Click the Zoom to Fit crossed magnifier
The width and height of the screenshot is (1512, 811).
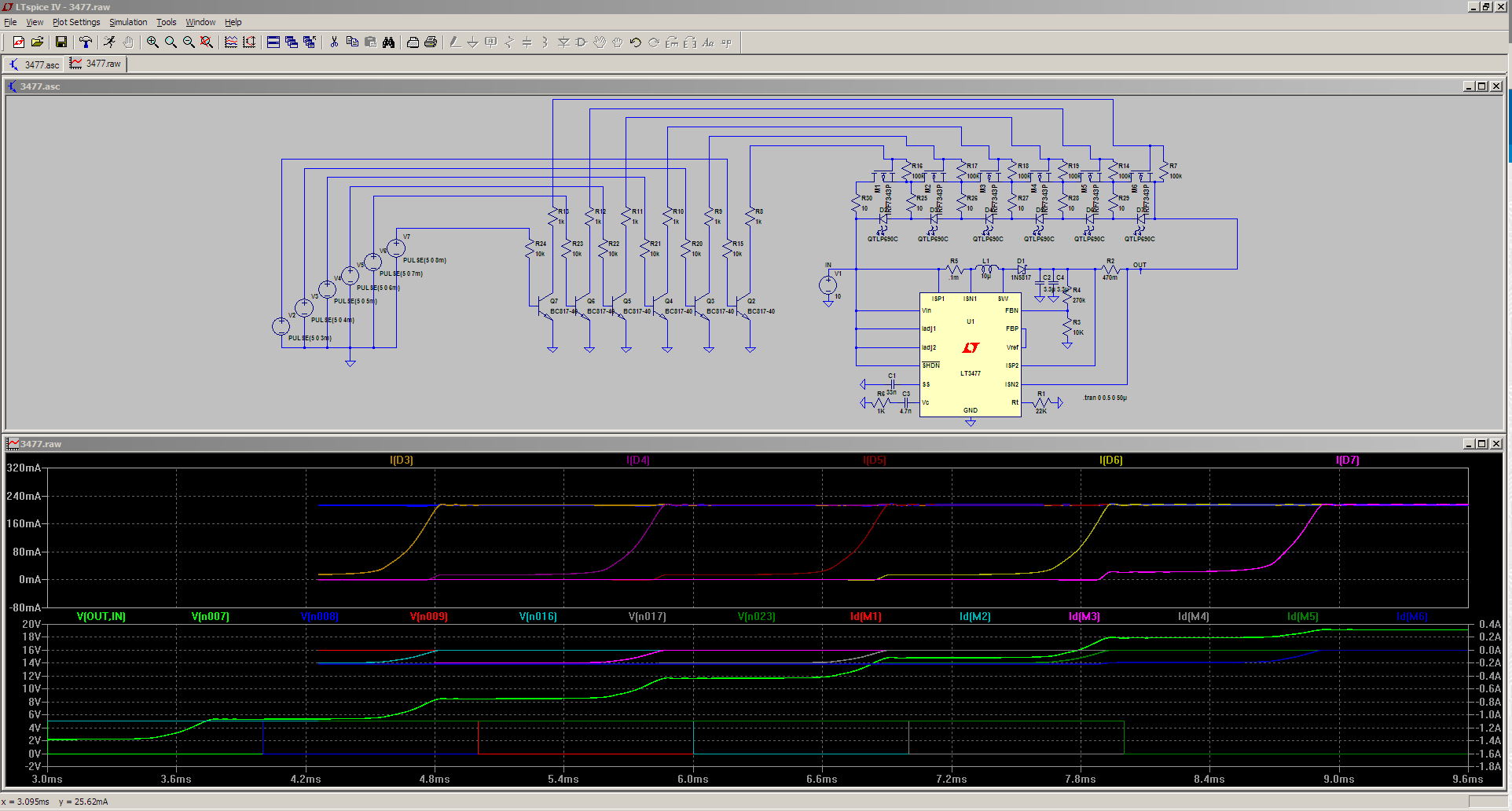tap(207, 42)
